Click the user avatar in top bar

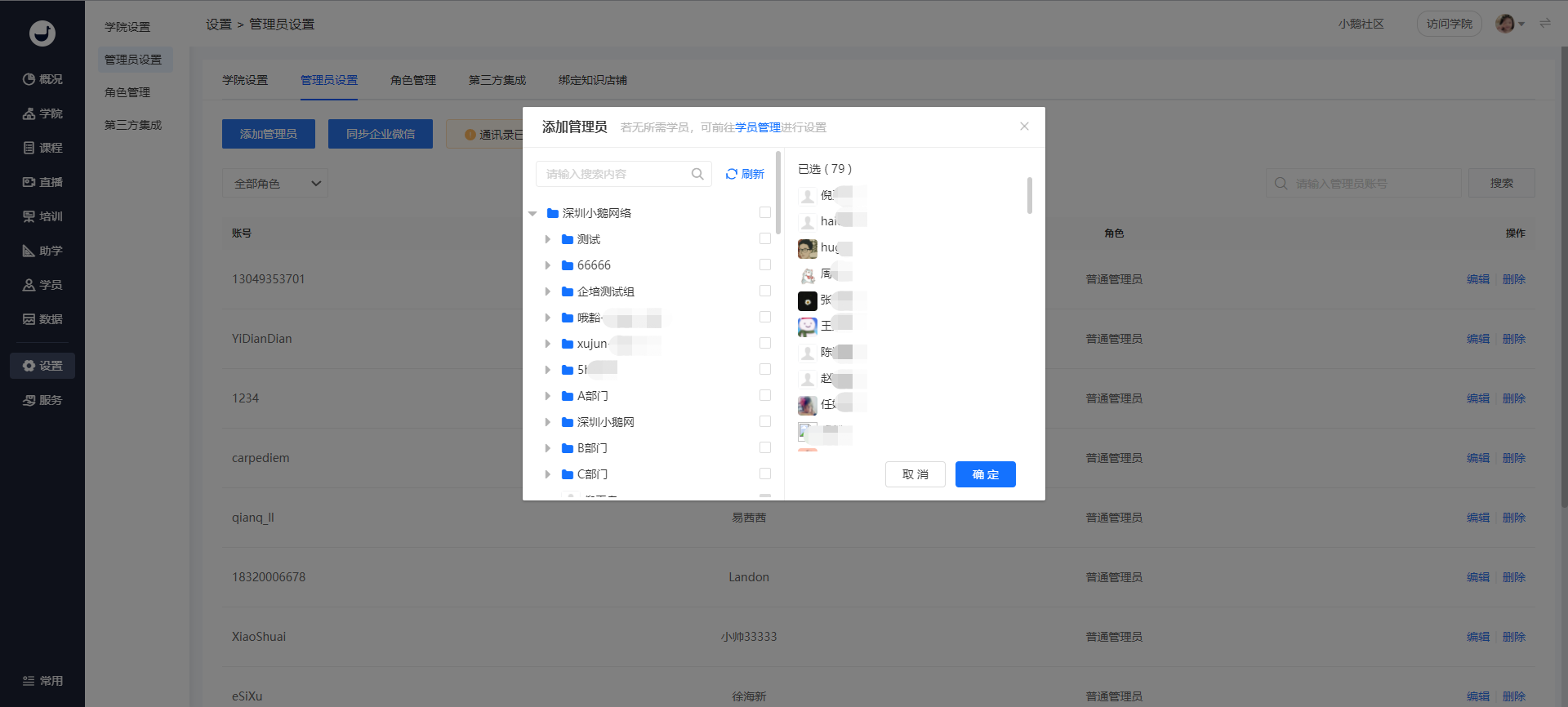tap(1505, 24)
